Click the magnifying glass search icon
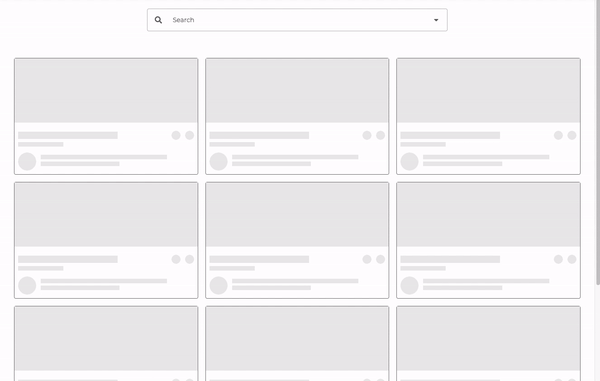Screen dimensions: 600x381 tap(158, 20)
